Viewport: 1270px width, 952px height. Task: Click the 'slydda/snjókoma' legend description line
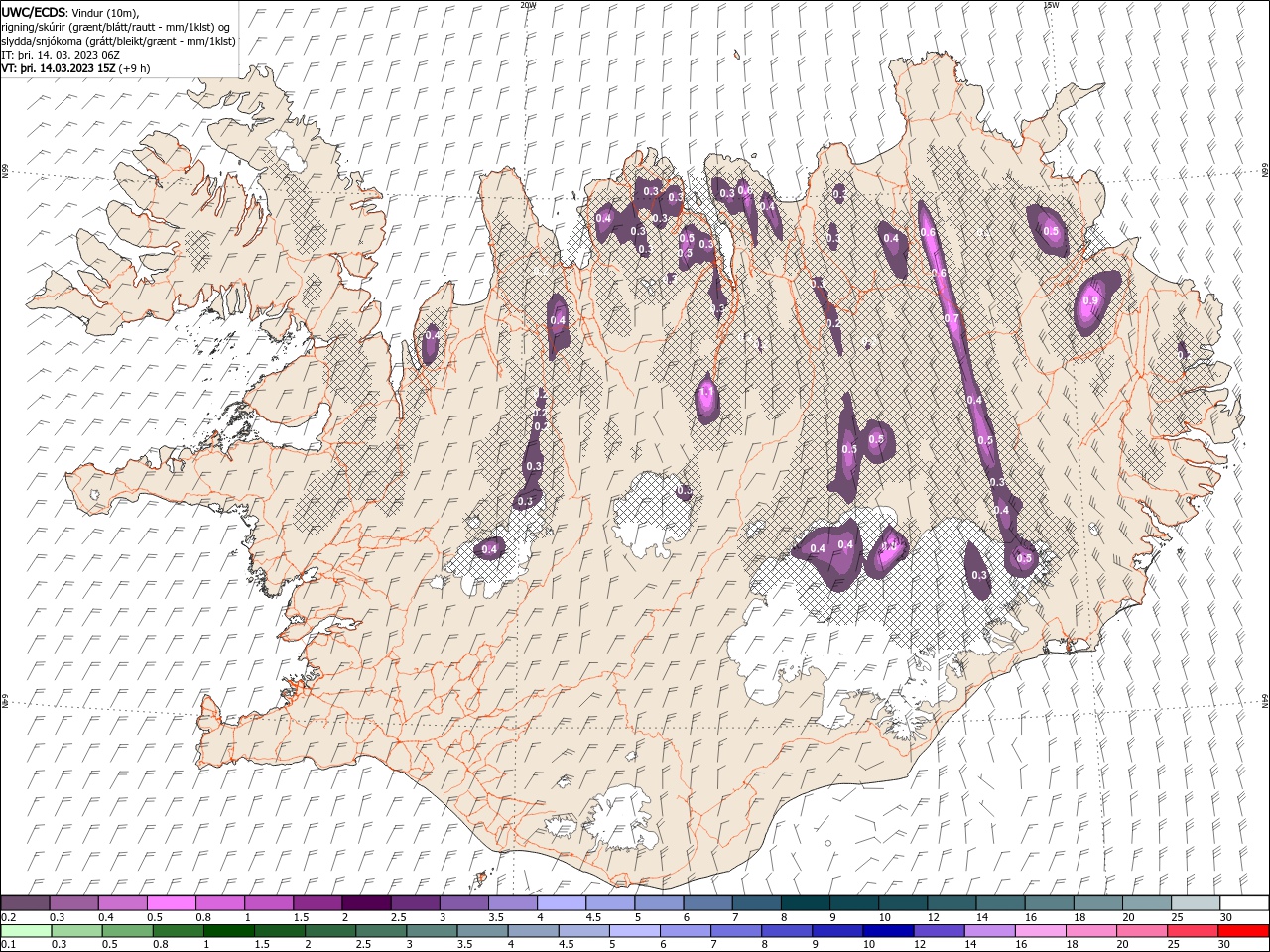coord(118,41)
